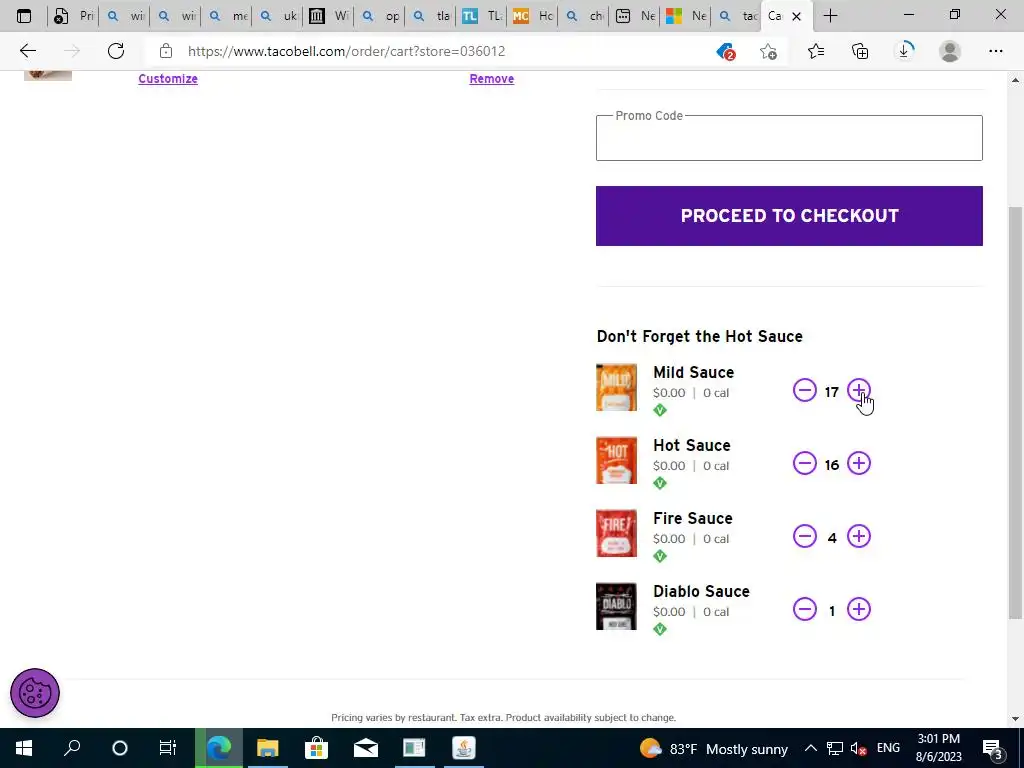Open Settings and more ellipsis menu
Viewport: 1024px width, 768px height.
995,51
